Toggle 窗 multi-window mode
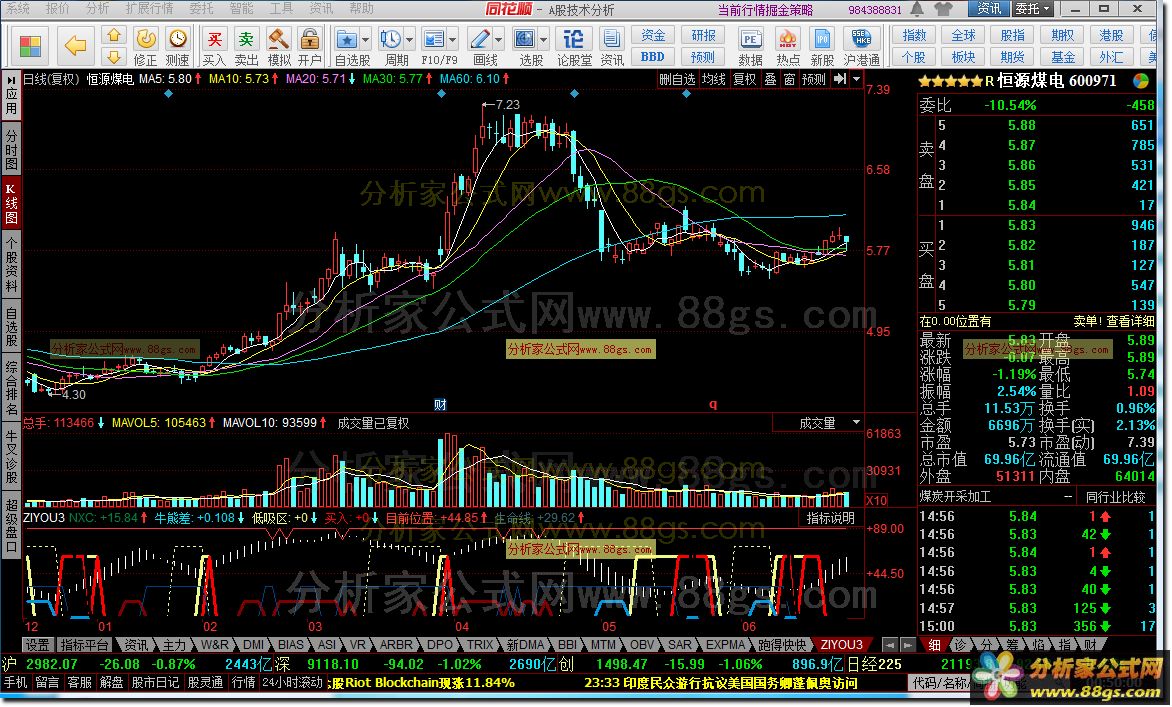 [x=789, y=79]
